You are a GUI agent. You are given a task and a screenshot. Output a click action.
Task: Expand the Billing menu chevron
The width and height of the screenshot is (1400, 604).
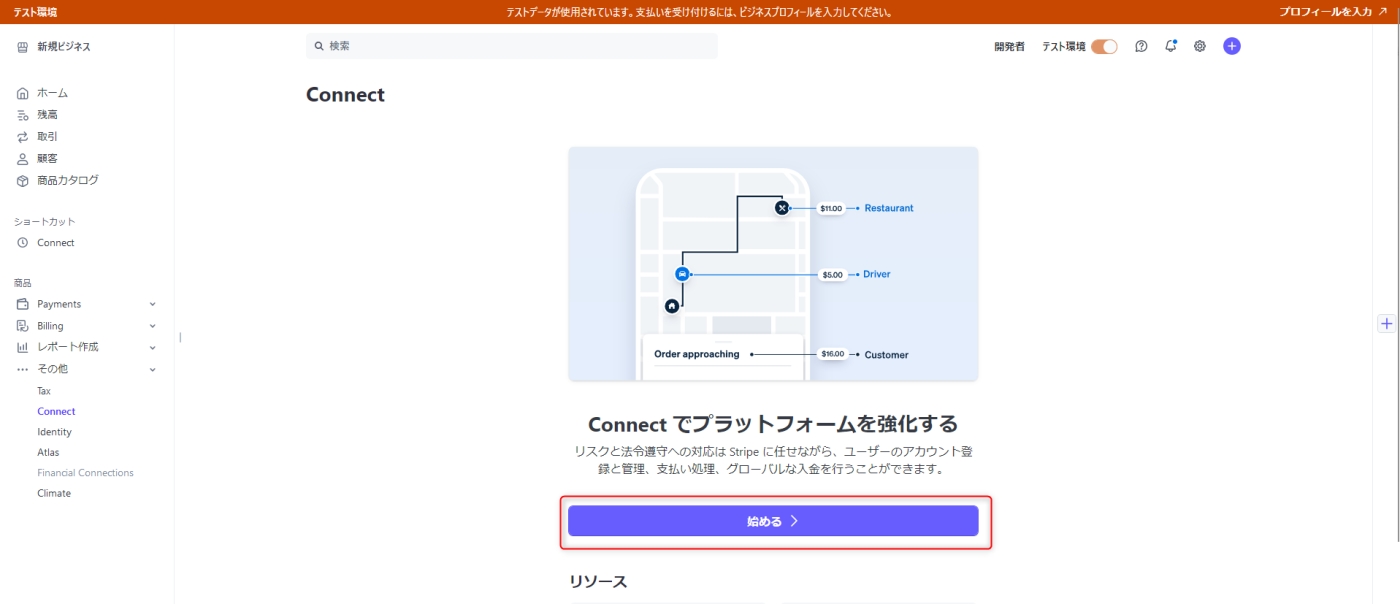153,326
